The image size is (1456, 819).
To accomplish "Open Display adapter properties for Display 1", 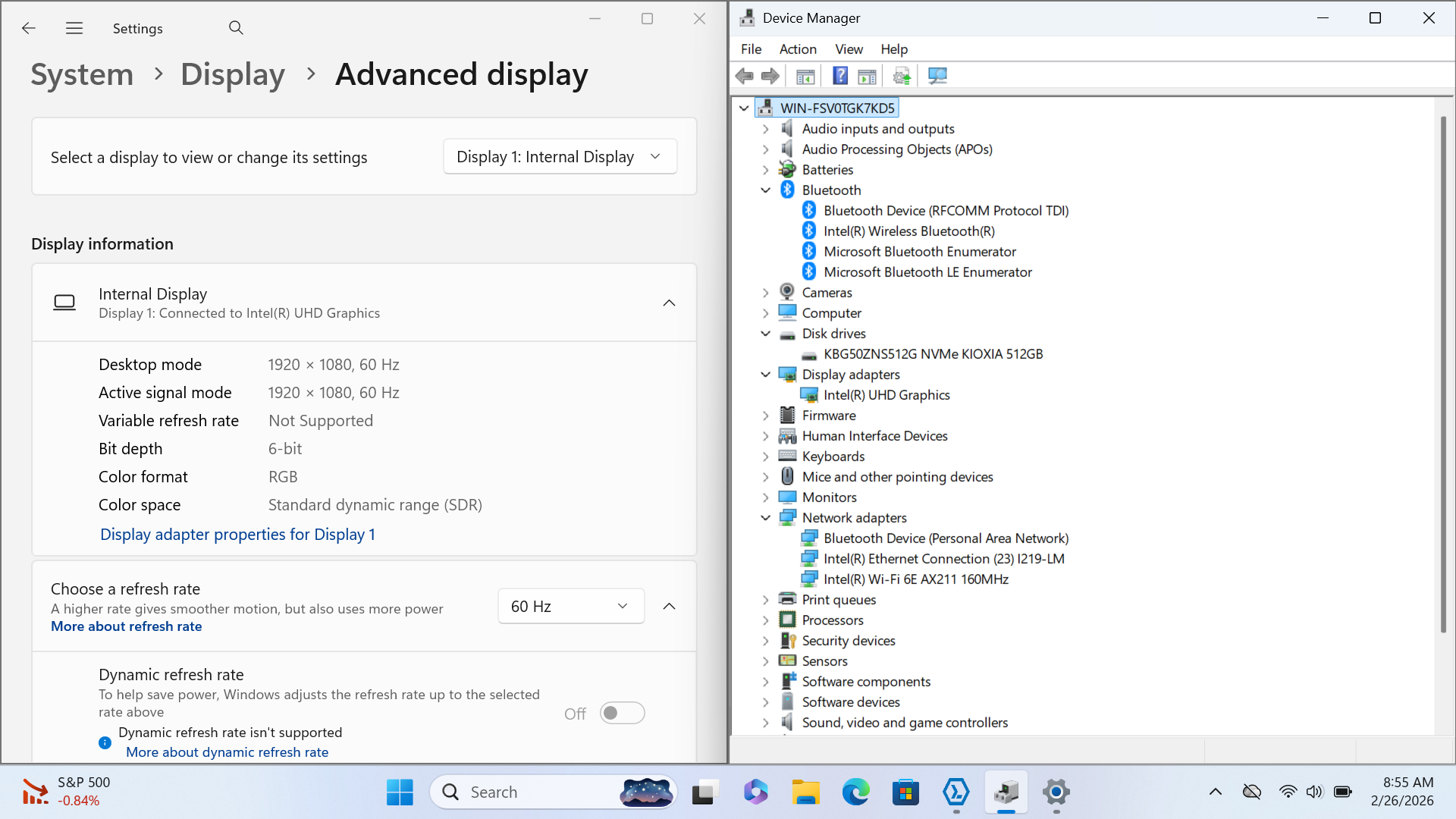I will pyautogui.click(x=237, y=535).
